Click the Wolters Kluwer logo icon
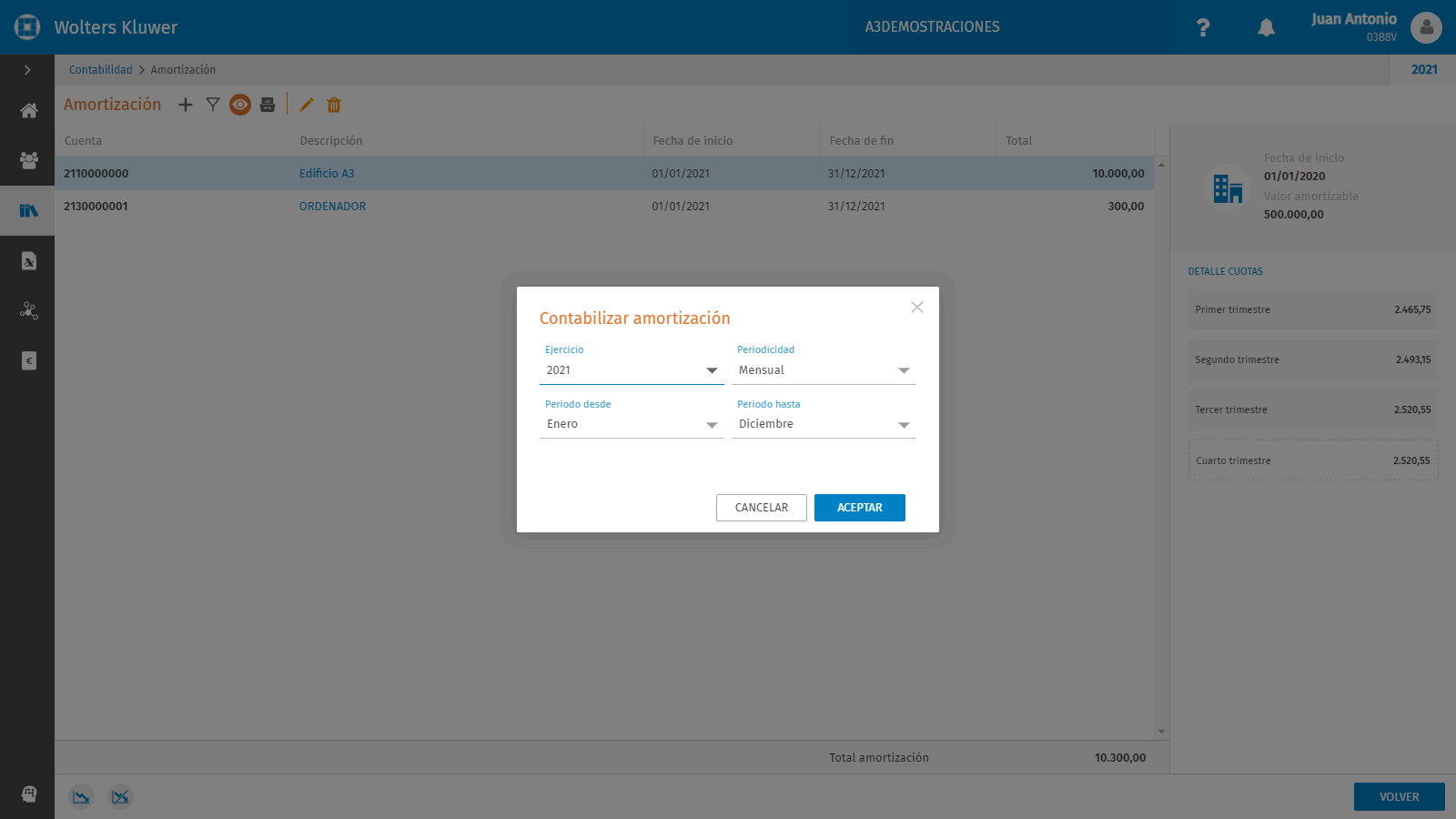The image size is (1456, 819). (x=27, y=27)
